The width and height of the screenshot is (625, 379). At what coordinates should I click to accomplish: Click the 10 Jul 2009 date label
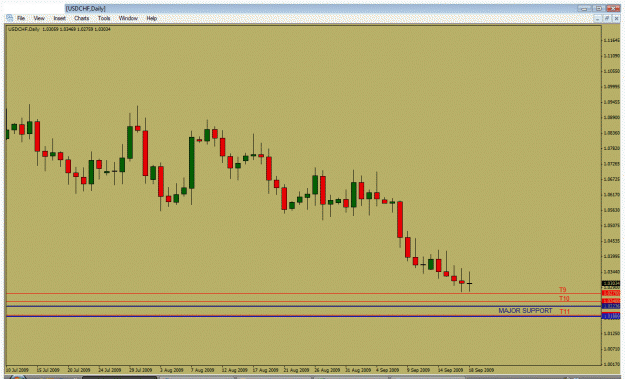tap(18, 370)
